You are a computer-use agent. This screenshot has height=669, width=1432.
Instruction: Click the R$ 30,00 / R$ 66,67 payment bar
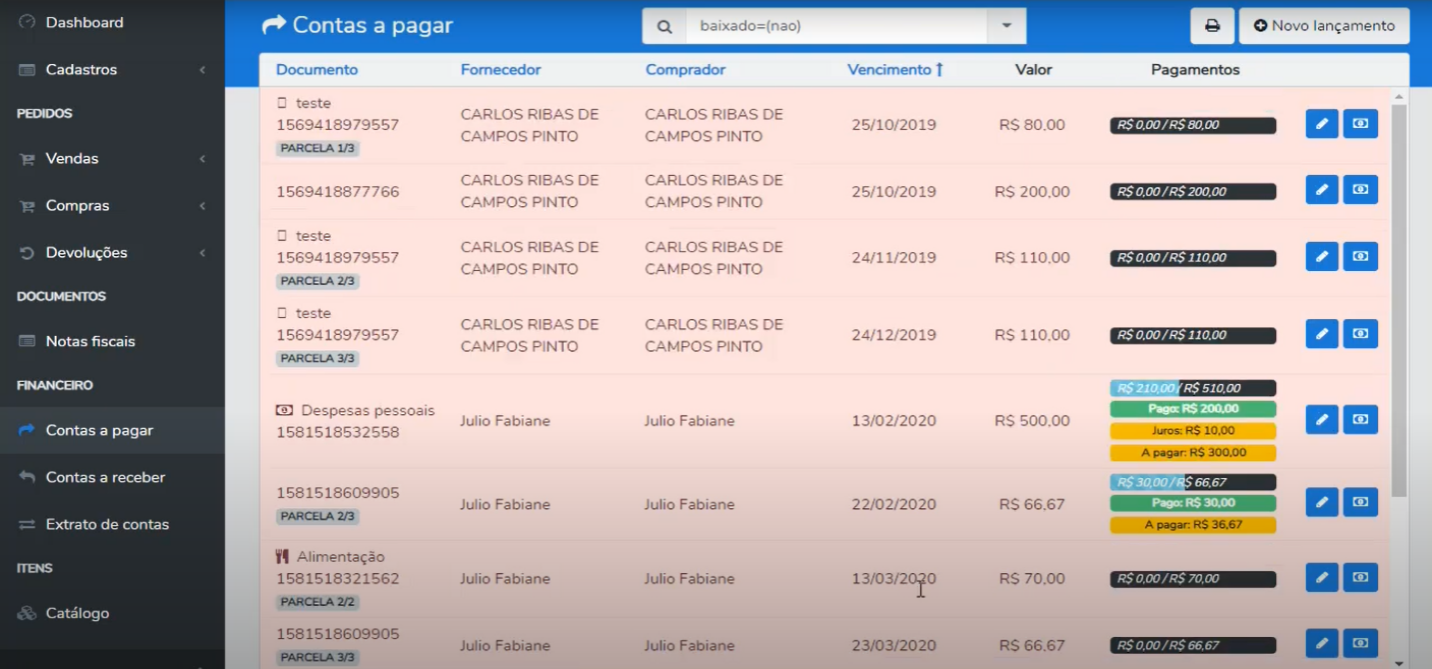1193,482
